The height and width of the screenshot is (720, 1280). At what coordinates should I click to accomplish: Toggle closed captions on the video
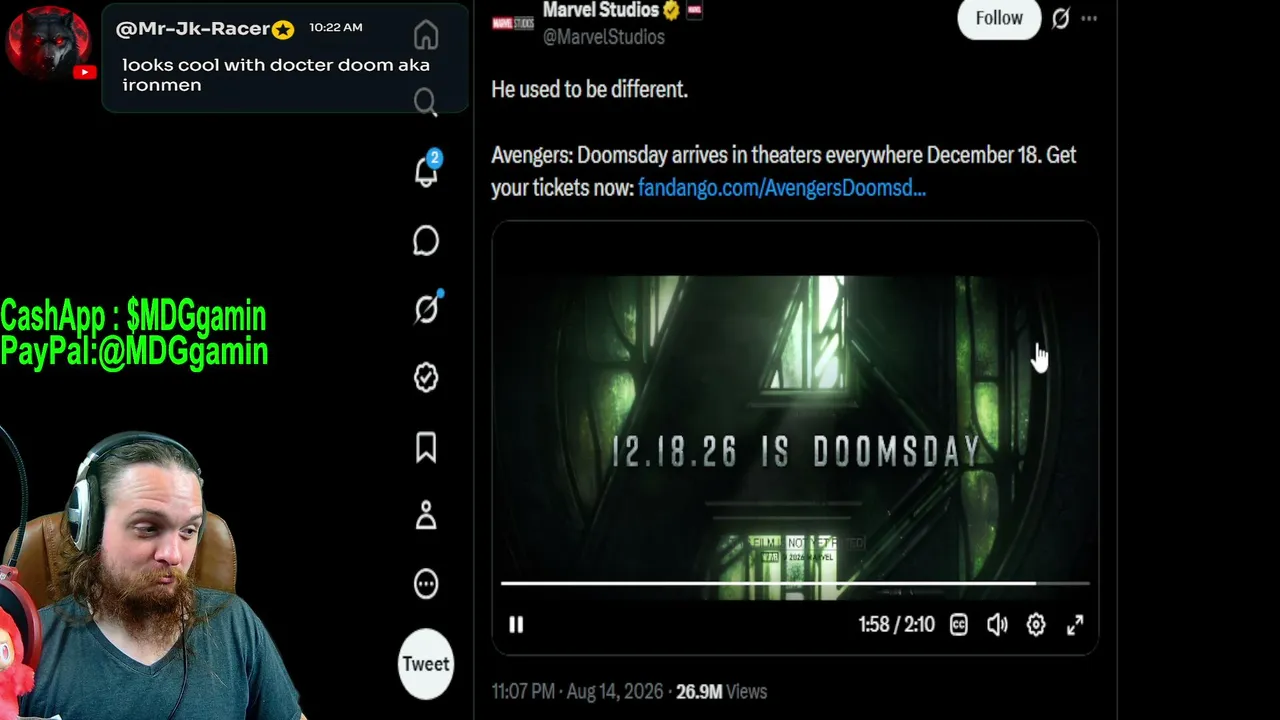pos(958,625)
